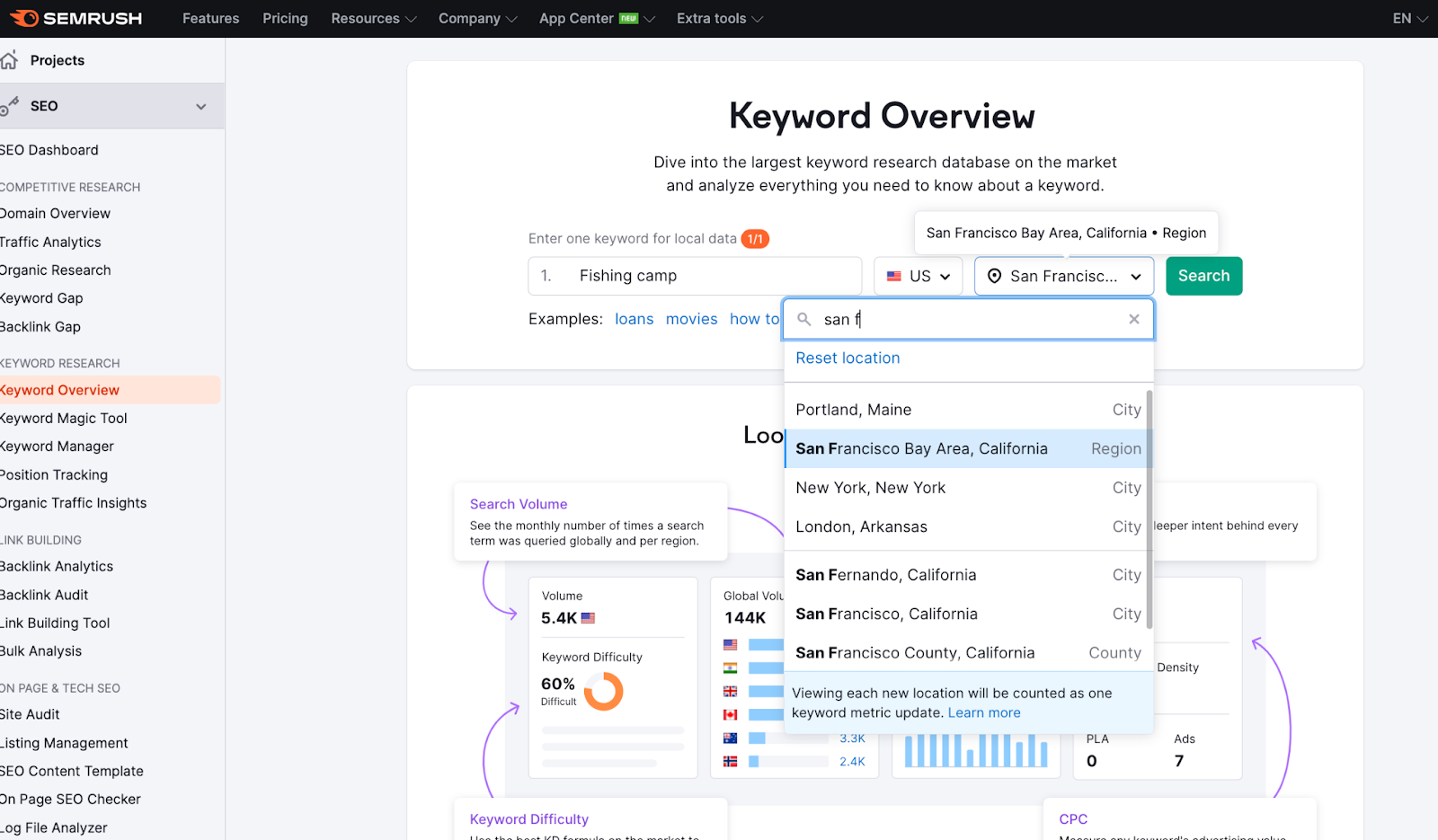
Task: Click the 2.4K global volume value
Action: pyautogui.click(x=852, y=762)
